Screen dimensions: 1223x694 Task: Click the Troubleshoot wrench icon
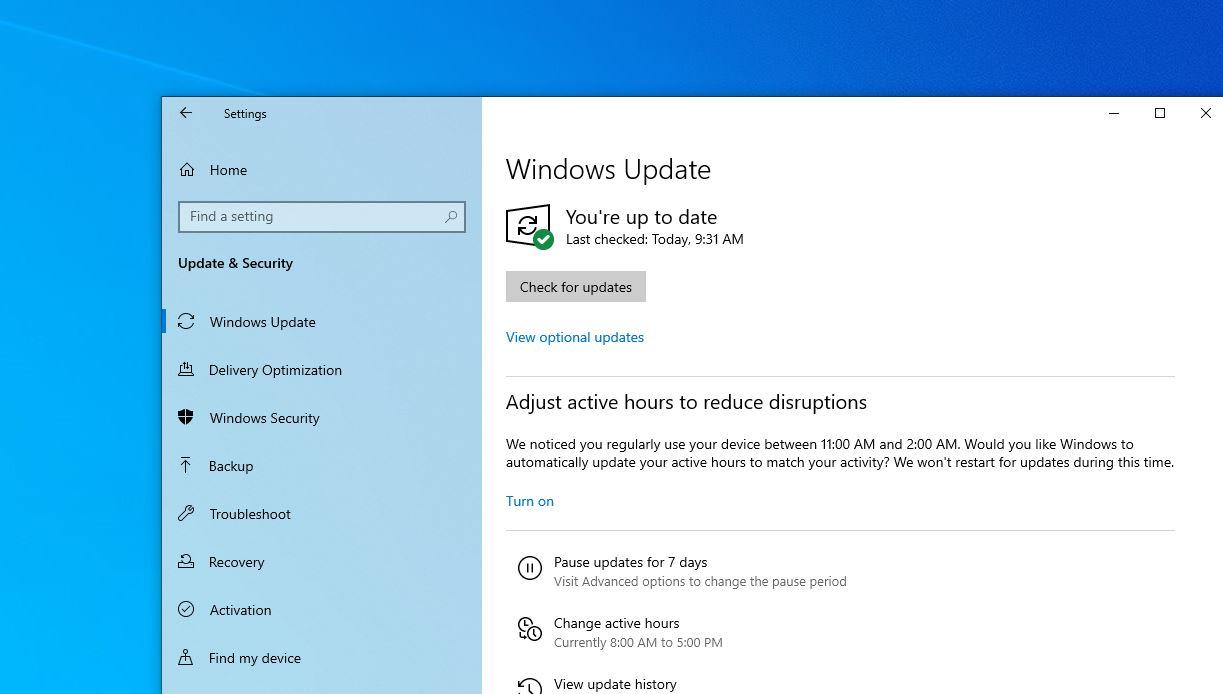186,514
